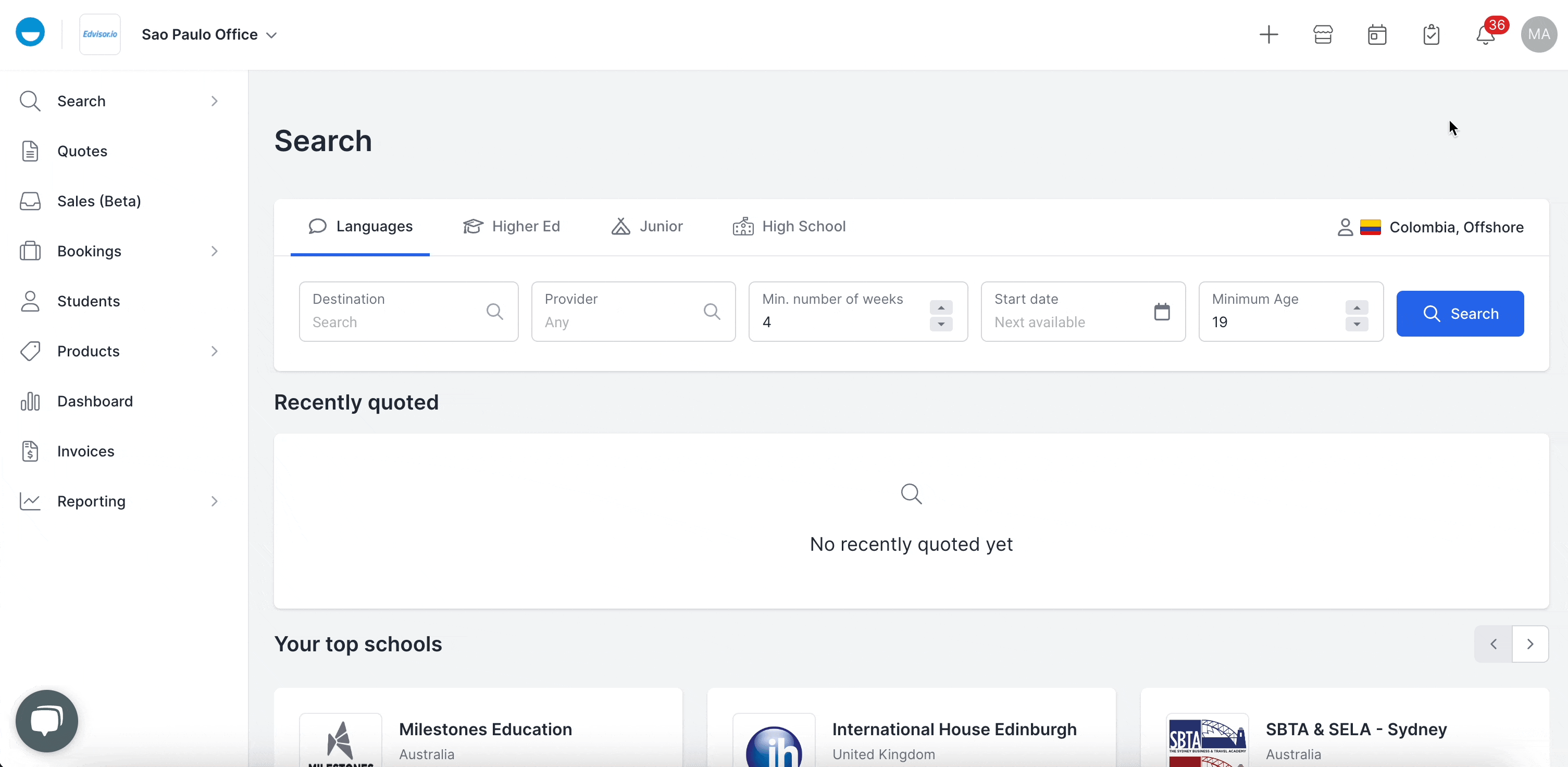Open Sao Paulo Office dropdown
This screenshot has width=1568, height=767.
pos(209,35)
